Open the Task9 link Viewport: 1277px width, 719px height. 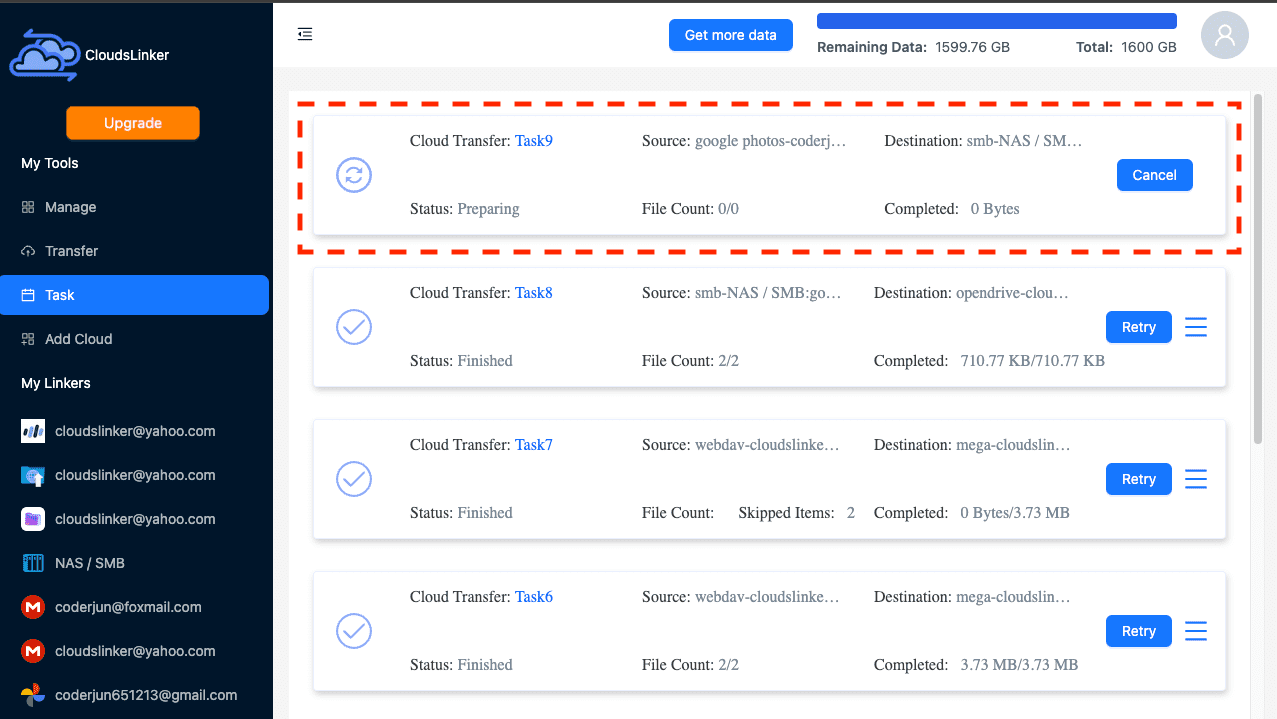[x=534, y=141]
